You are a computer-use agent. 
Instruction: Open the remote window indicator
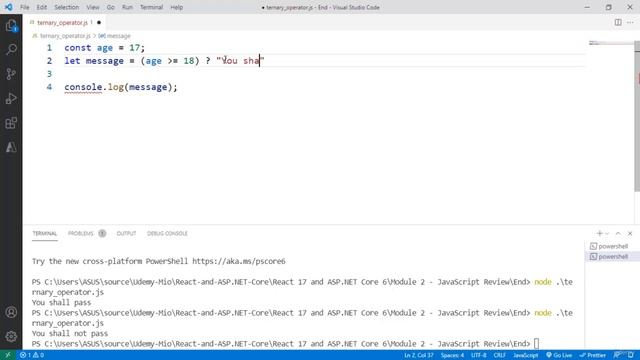click(x=8, y=355)
